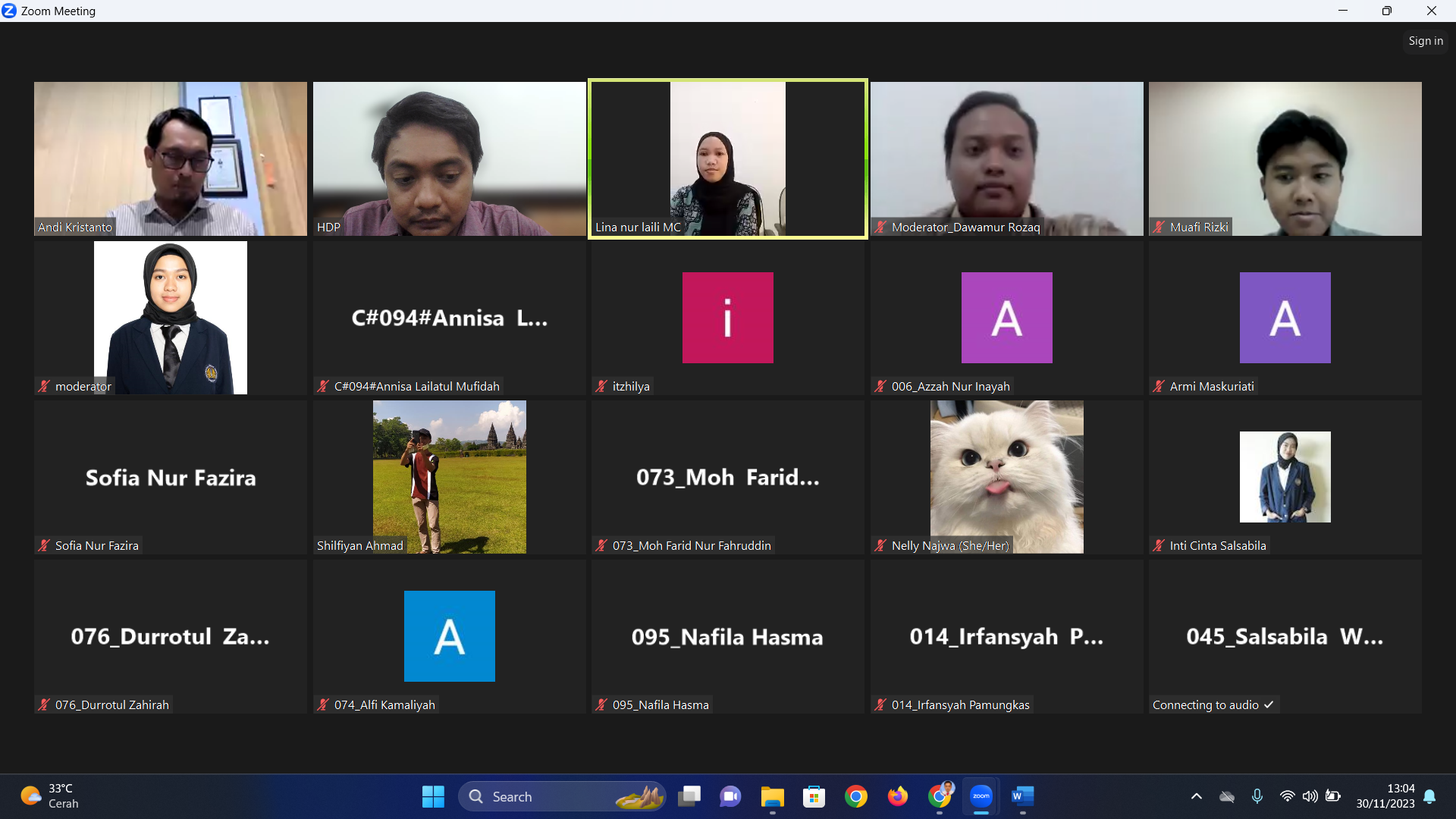Open the notification bell icon
Viewport: 1456px width, 819px height.
1429,796
